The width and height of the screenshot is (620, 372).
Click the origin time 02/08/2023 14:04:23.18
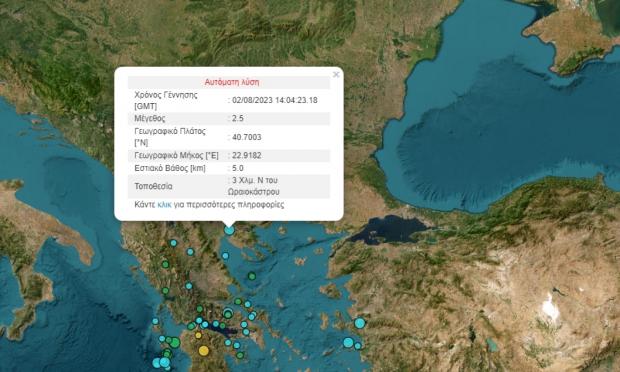point(274,100)
